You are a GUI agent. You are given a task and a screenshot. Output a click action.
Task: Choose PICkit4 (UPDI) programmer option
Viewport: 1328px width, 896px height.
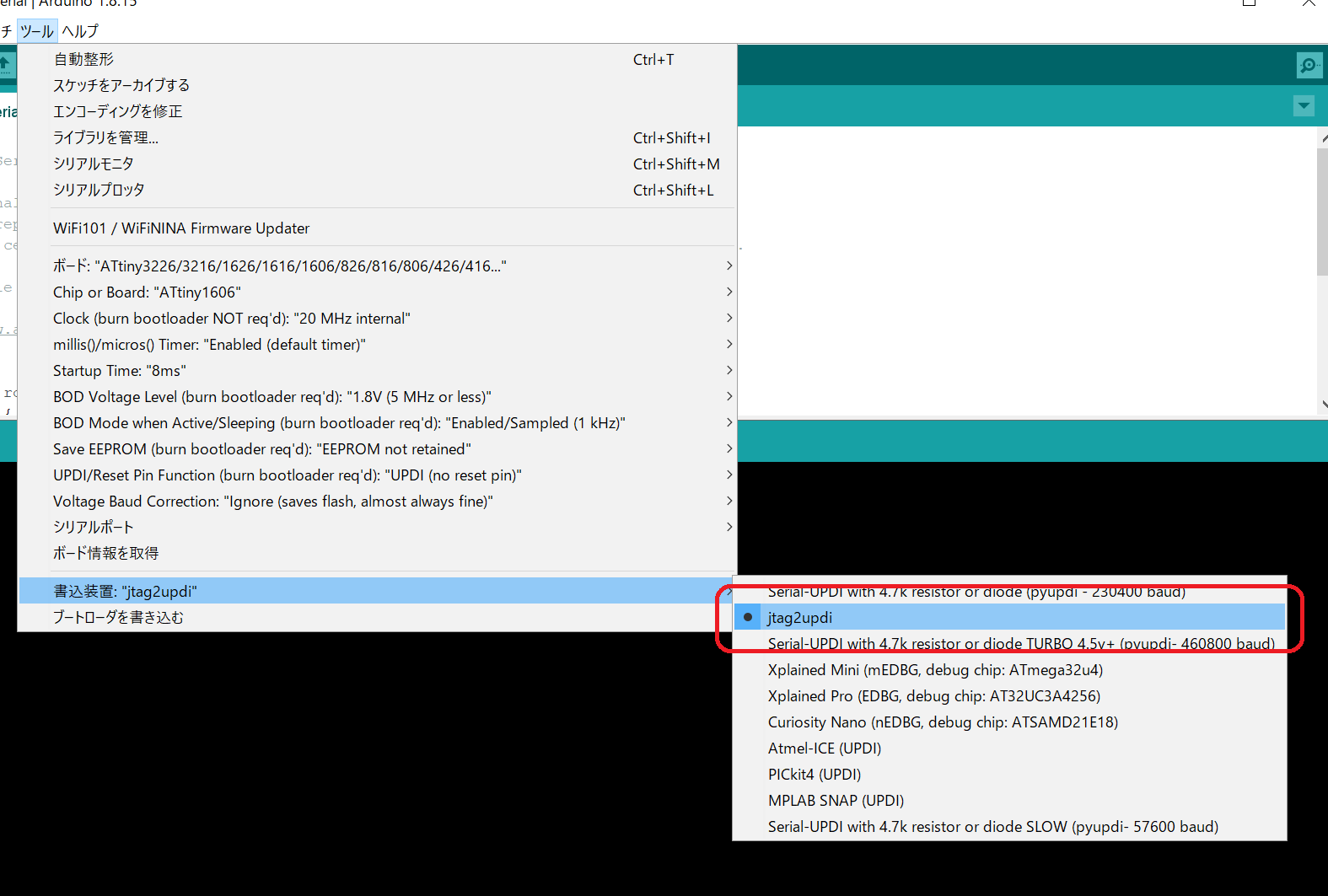[814, 775]
